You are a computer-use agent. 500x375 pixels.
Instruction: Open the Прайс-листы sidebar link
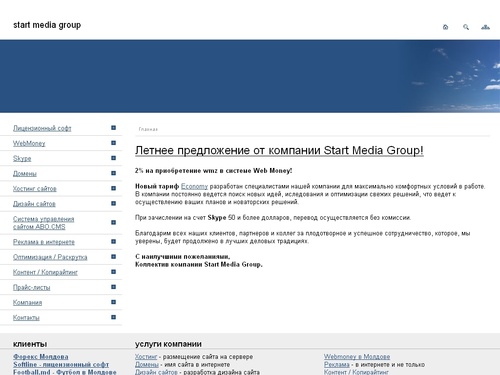(x=31, y=287)
